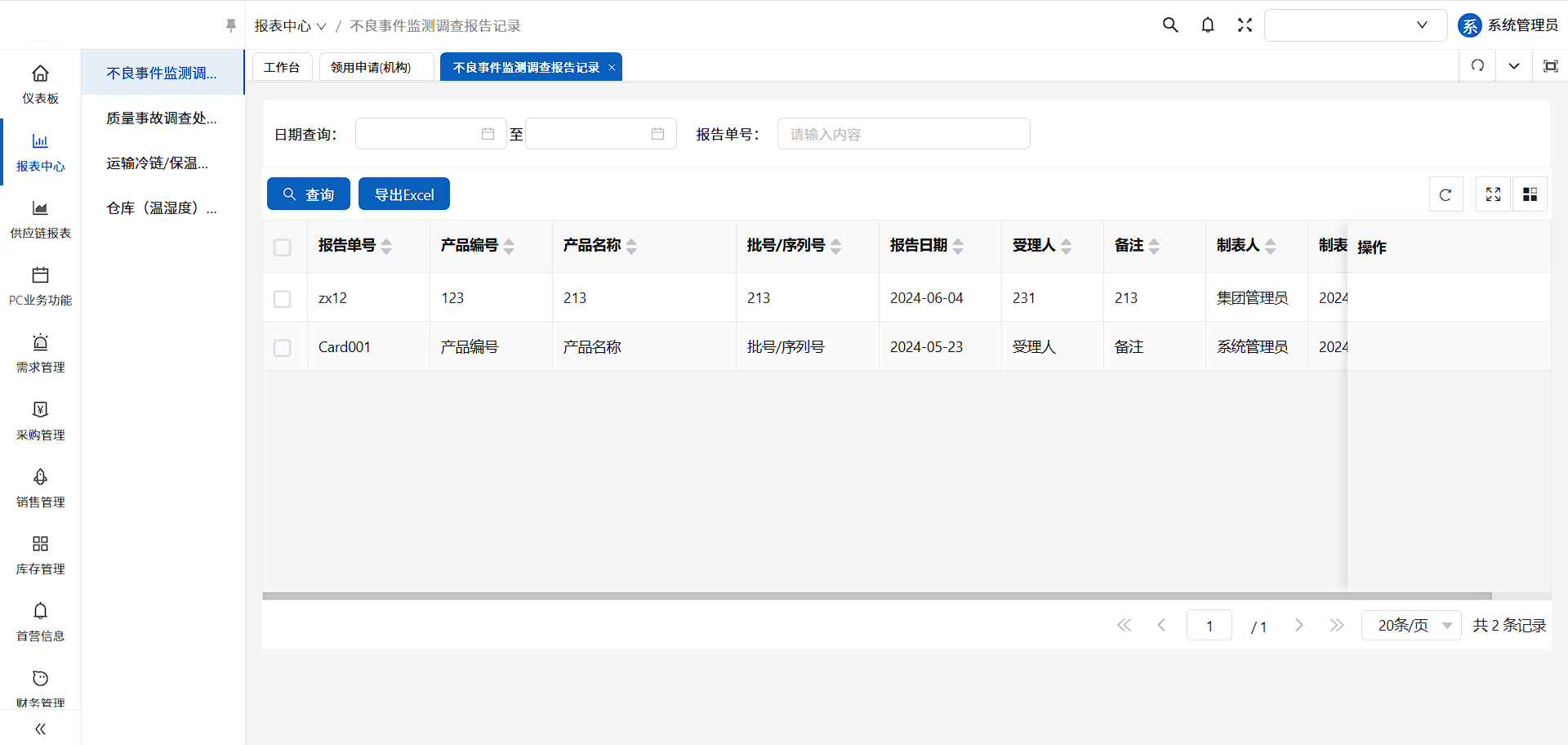Click the 查询 button
1568x745 pixels.
tap(309, 194)
